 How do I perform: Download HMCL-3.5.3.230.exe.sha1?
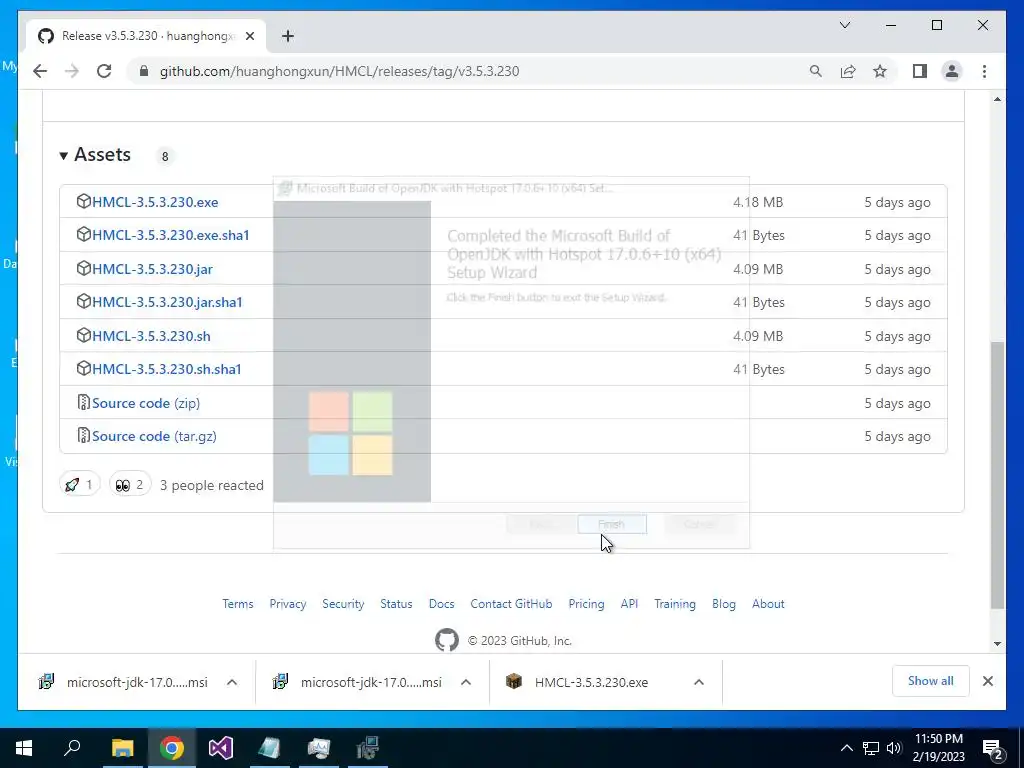(x=170, y=235)
